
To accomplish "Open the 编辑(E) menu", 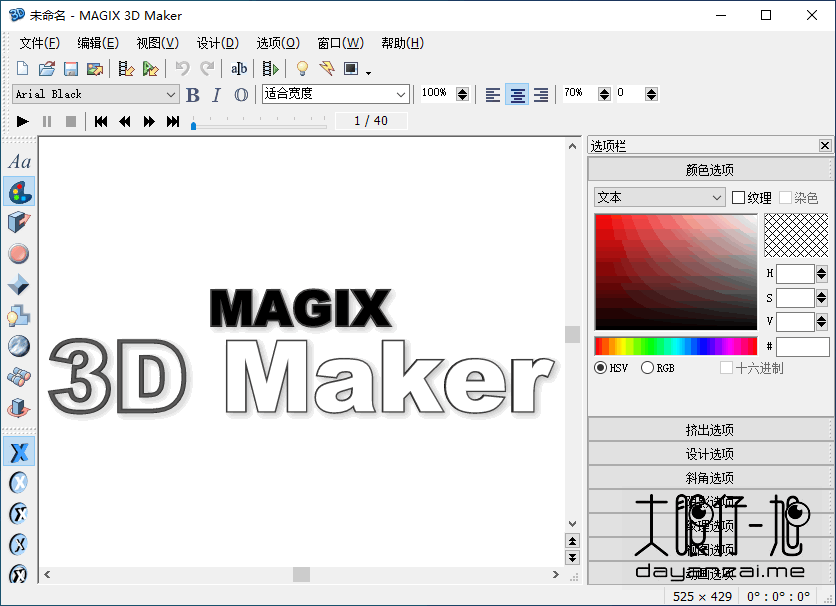I will [98, 43].
